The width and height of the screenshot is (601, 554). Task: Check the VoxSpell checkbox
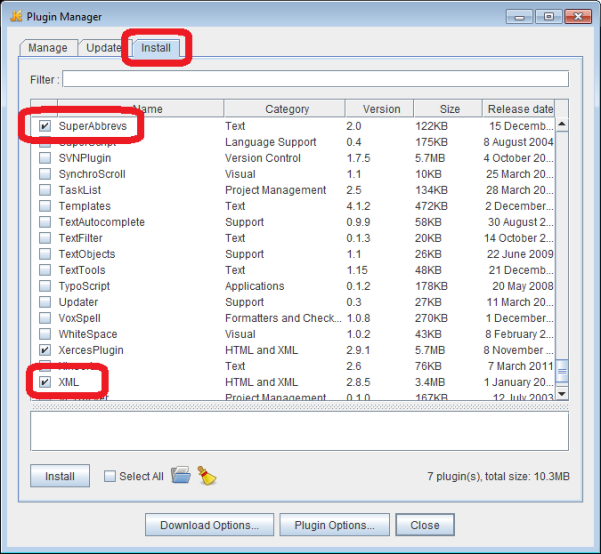[x=45, y=318]
